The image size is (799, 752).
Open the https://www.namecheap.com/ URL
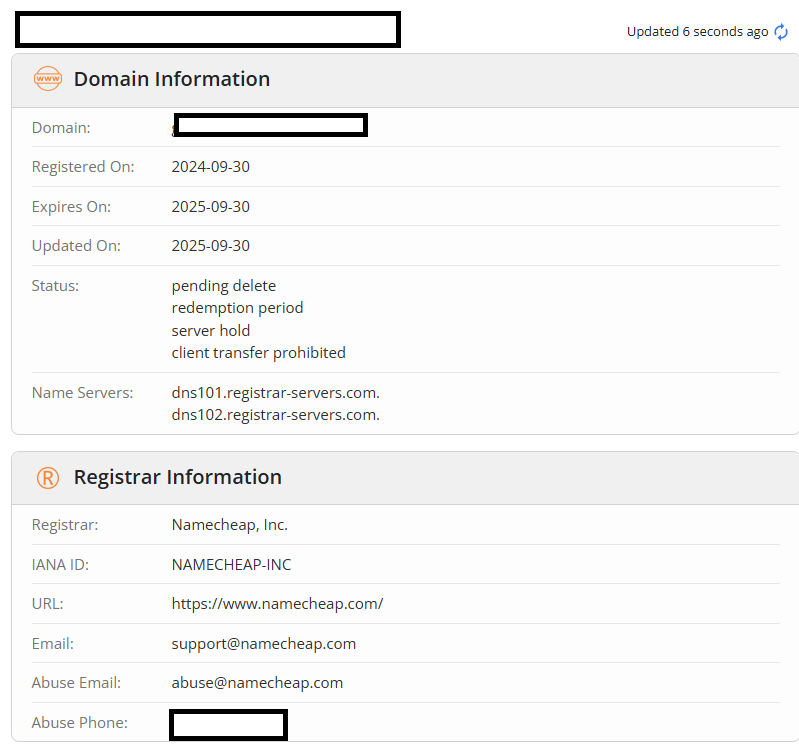(277, 604)
